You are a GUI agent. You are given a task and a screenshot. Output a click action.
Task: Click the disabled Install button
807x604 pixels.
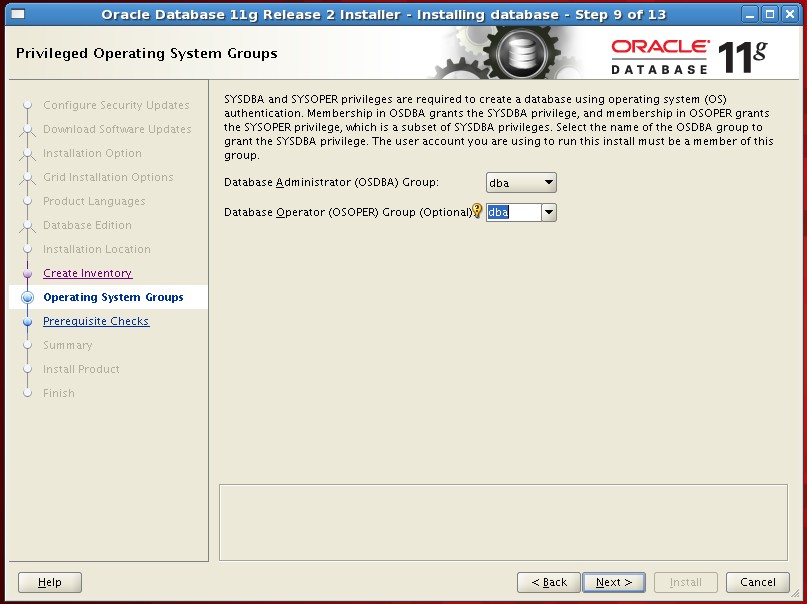(686, 582)
